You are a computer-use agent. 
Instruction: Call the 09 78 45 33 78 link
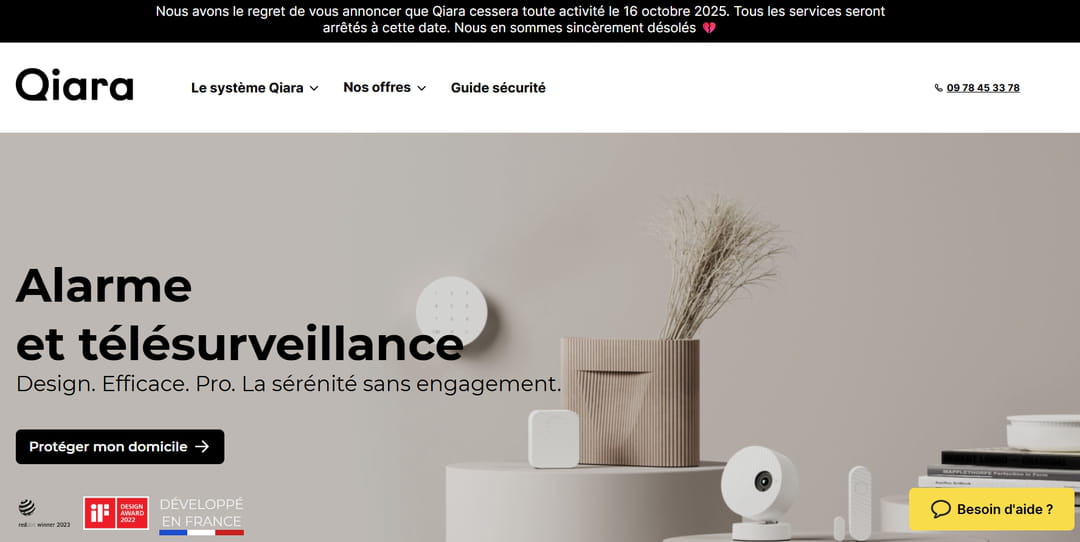[x=983, y=88]
